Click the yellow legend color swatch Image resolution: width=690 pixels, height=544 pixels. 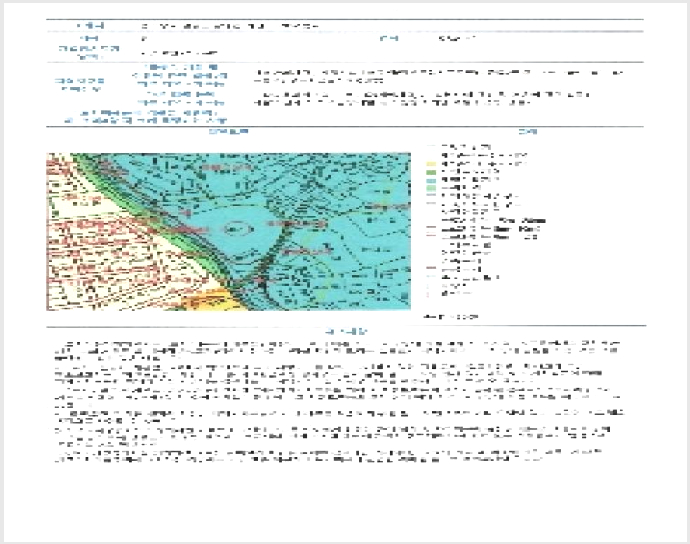coord(431,164)
